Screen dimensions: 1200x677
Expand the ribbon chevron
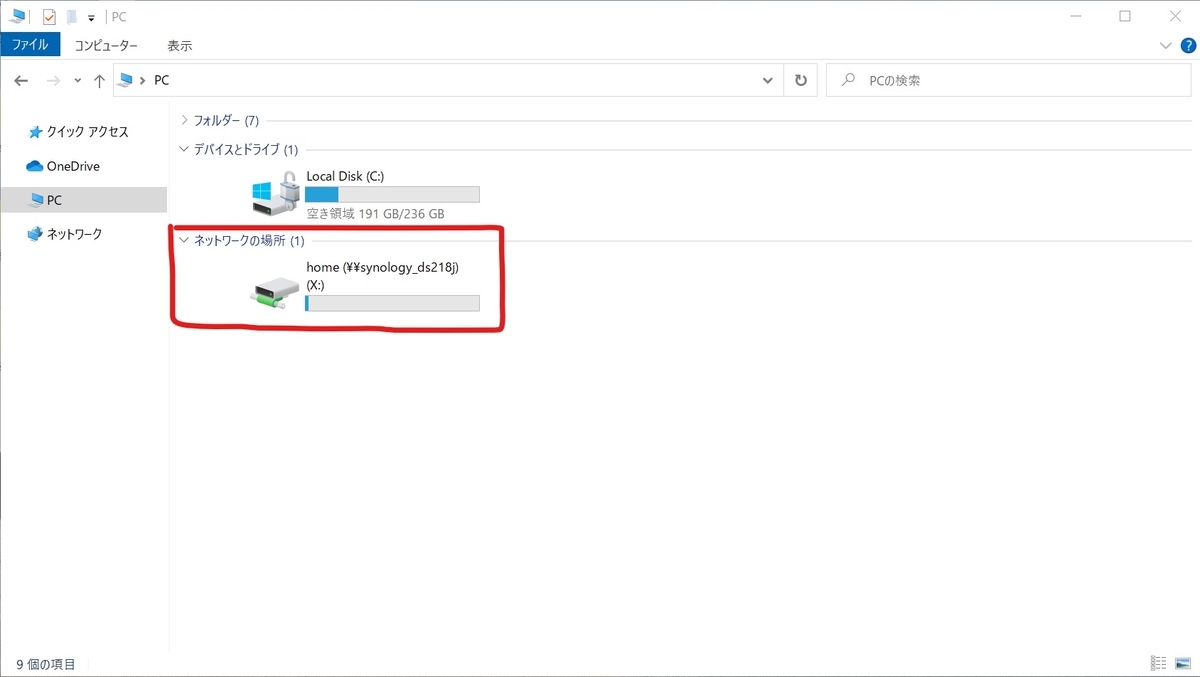pyautogui.click(x=1165, y=46)
